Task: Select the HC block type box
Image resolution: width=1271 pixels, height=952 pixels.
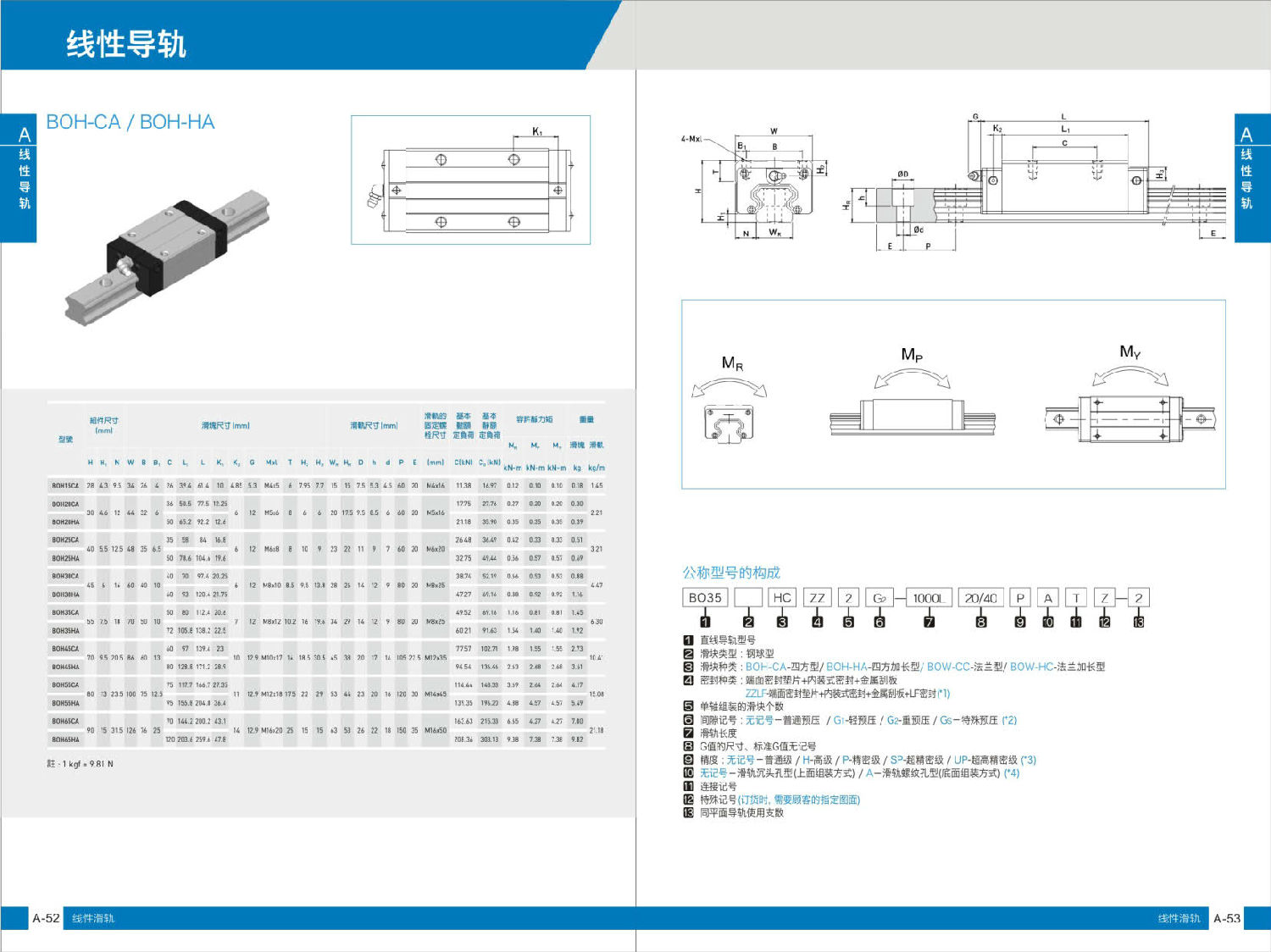Action: [x=781, y=598]
